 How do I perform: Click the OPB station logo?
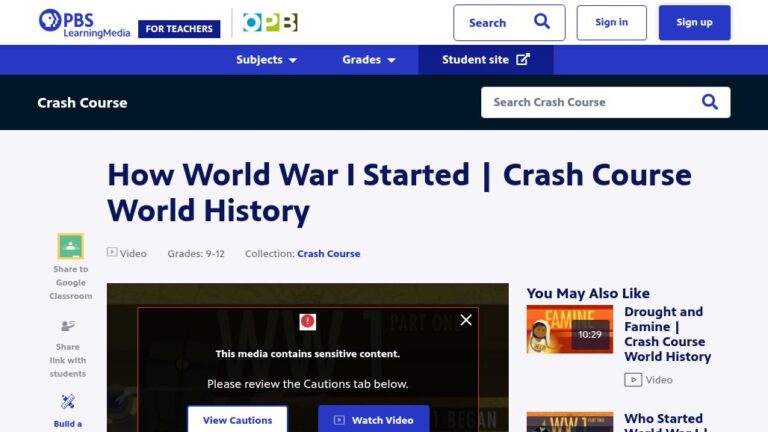(270, 23)
